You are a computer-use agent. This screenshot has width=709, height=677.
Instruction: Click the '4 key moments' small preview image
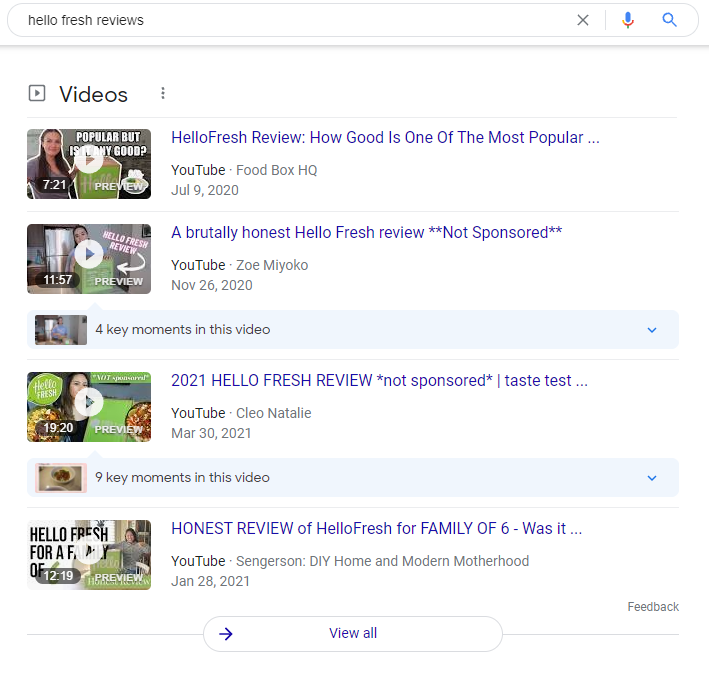point(61,330)
